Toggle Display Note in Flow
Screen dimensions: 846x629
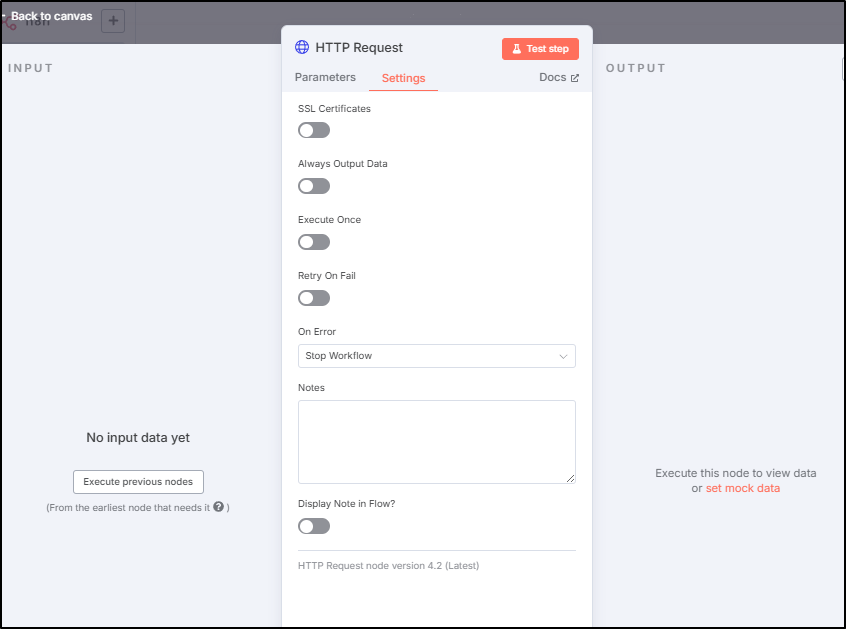coord(314,526)
